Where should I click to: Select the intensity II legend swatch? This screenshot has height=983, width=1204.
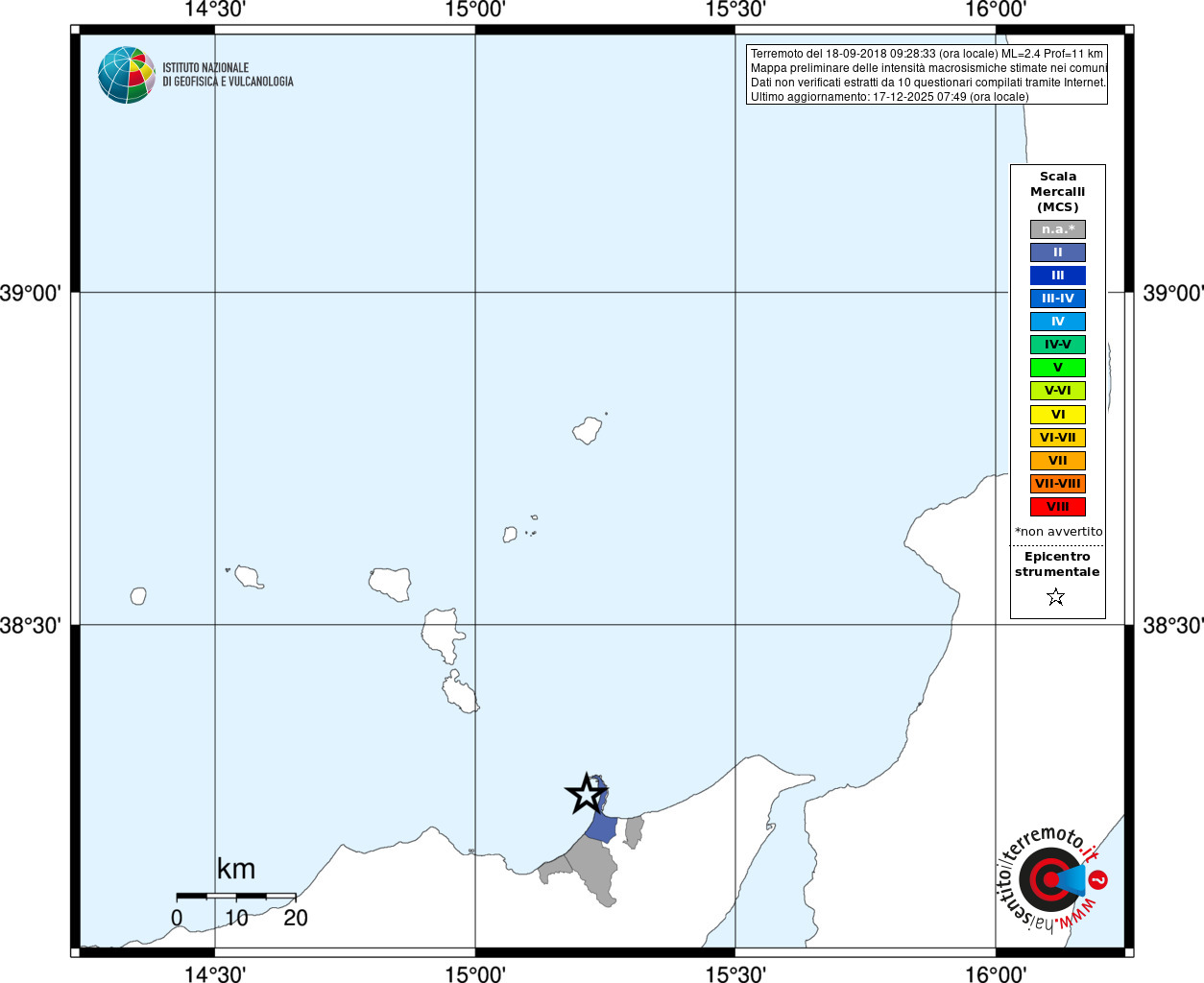point(1058,252)
